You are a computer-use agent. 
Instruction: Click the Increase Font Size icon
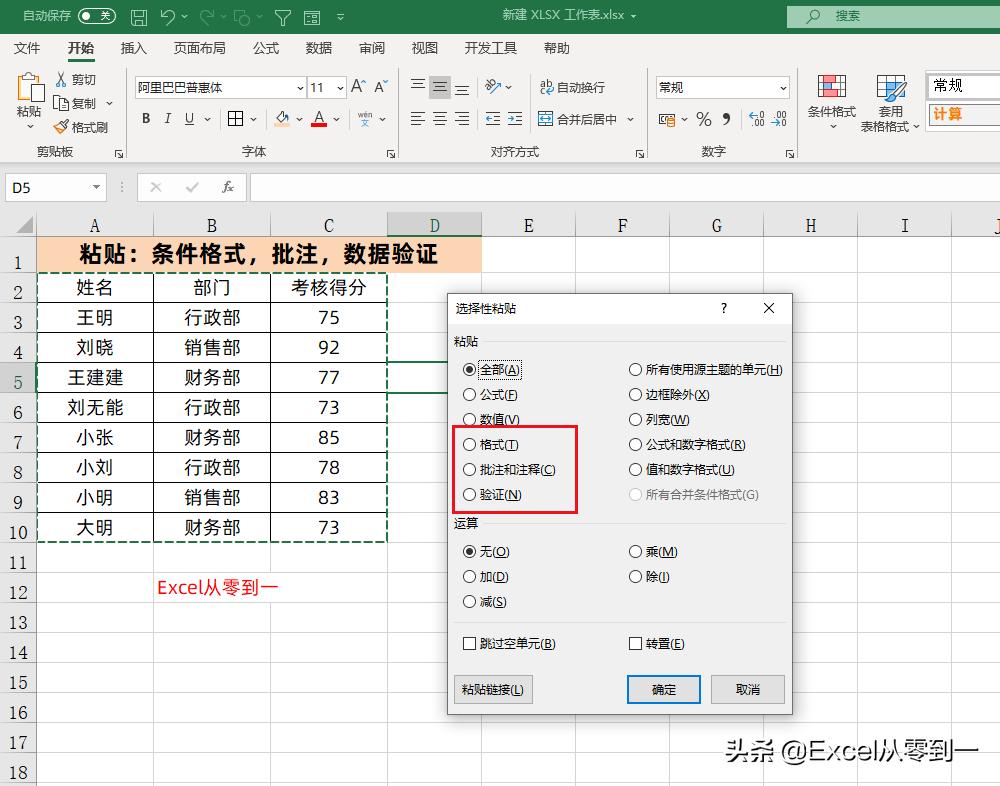[356, 87]
